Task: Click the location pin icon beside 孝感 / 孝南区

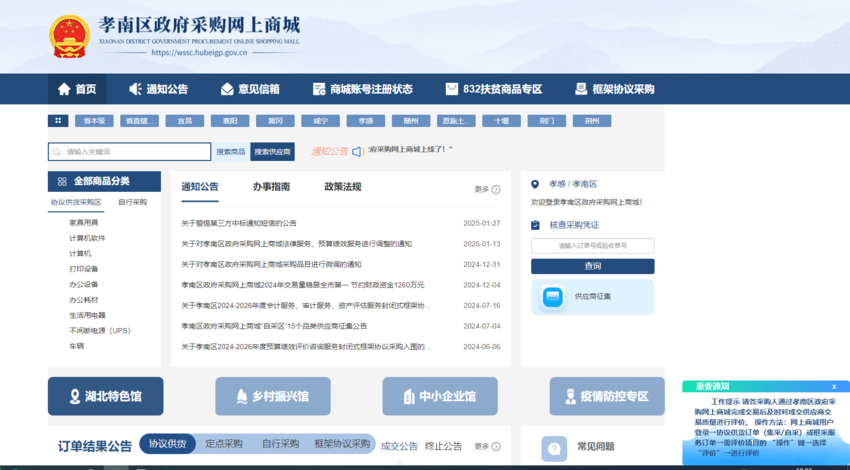Action: click(x=536, y=185)
